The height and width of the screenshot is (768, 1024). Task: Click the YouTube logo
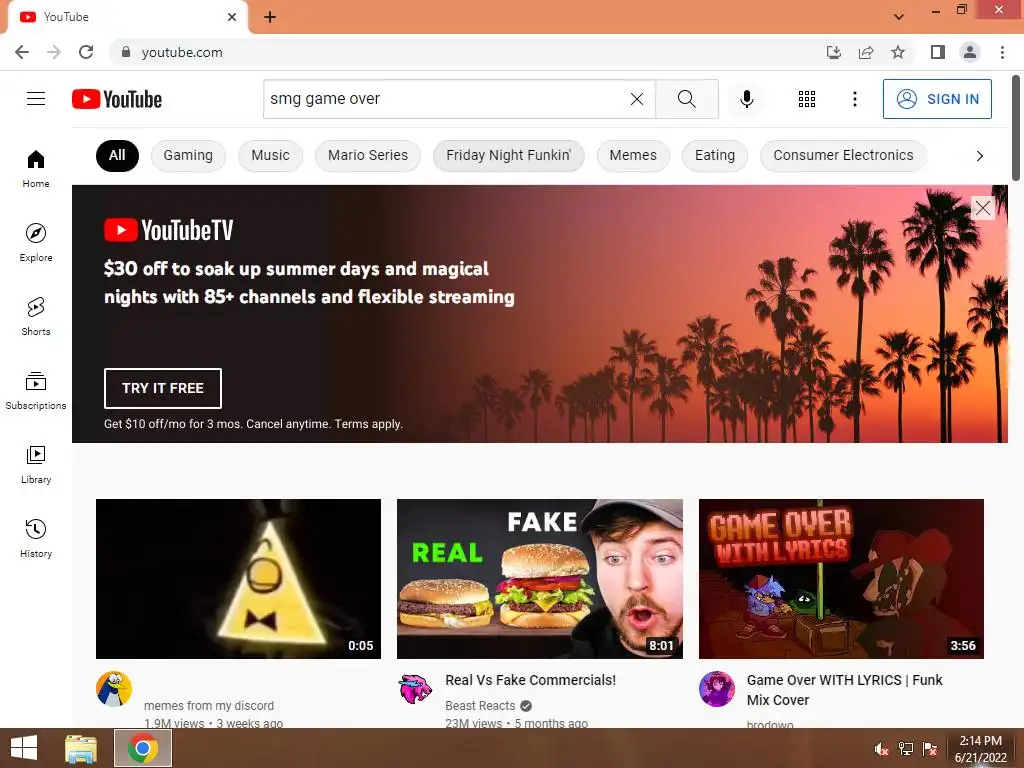pos(117,99)
